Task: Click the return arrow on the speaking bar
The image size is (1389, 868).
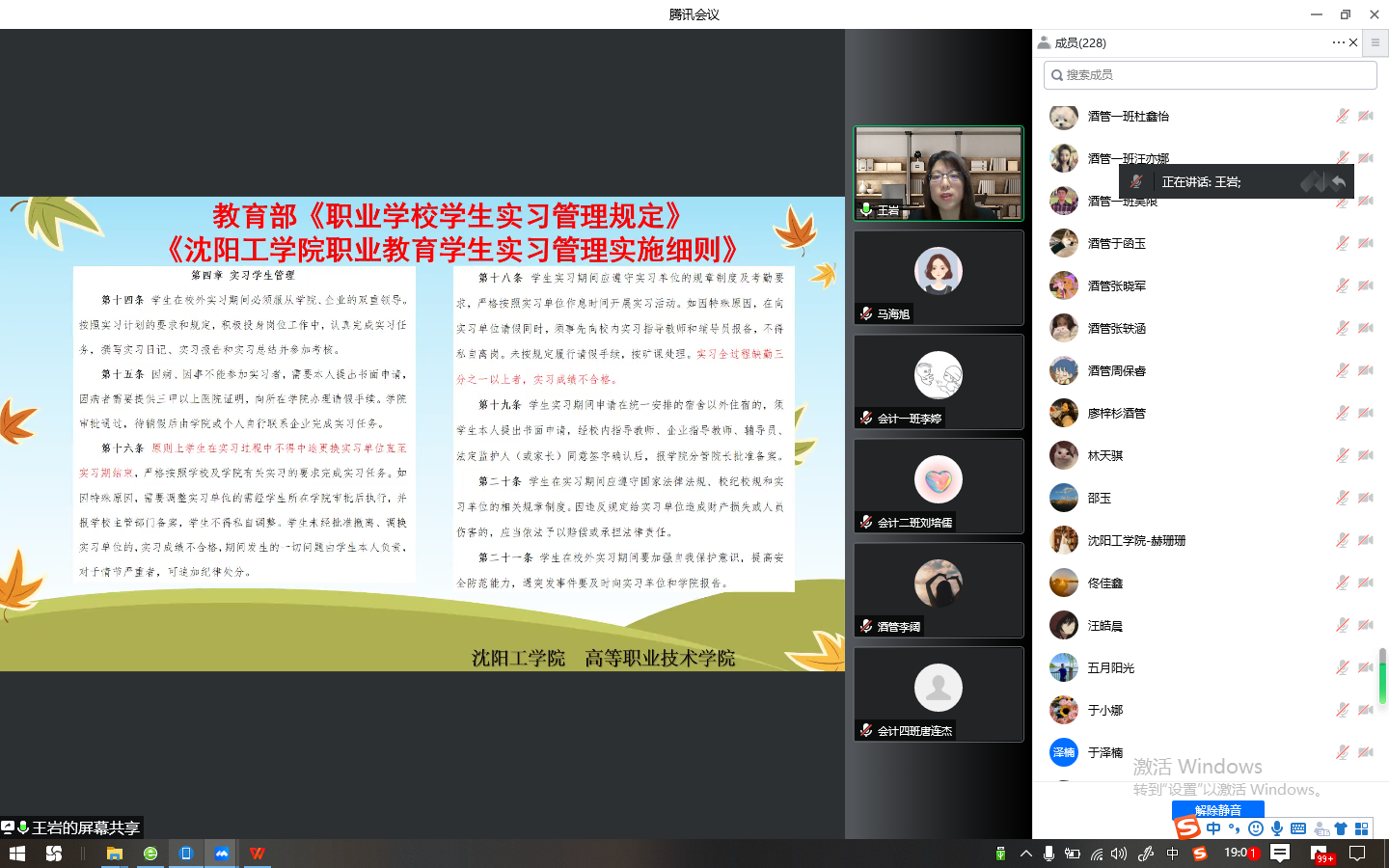Action: (1339, 181)
